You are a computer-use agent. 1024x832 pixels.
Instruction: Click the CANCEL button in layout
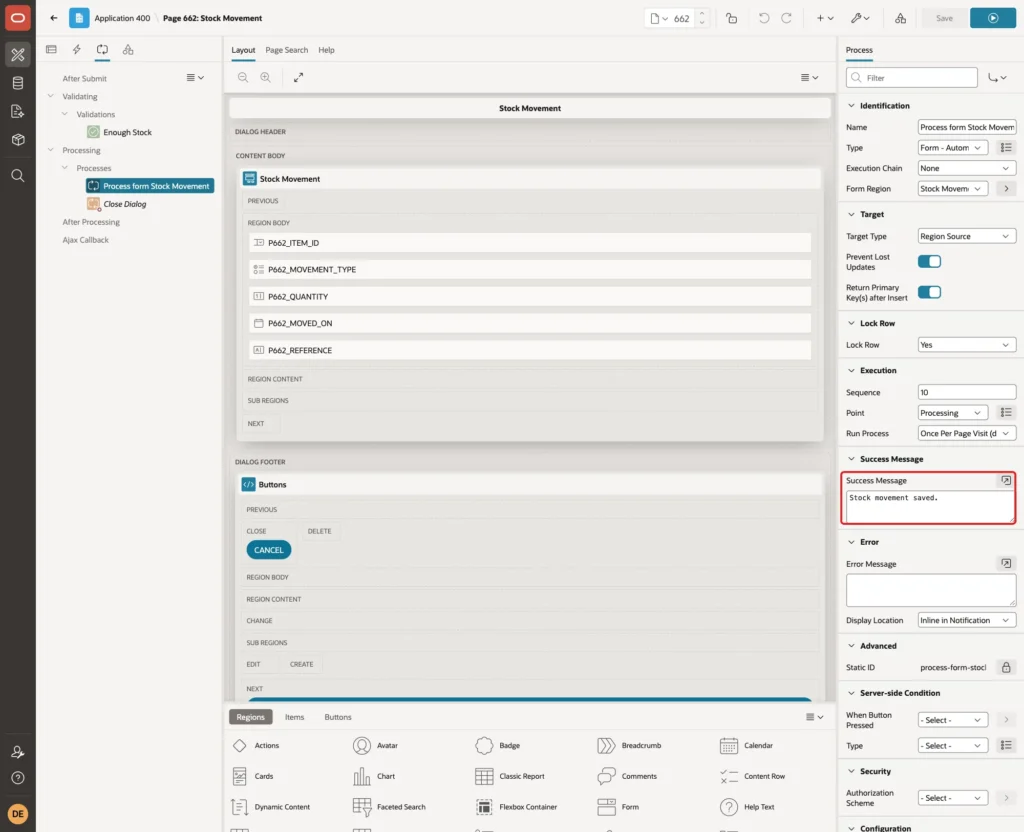click(x=268, y=550)
